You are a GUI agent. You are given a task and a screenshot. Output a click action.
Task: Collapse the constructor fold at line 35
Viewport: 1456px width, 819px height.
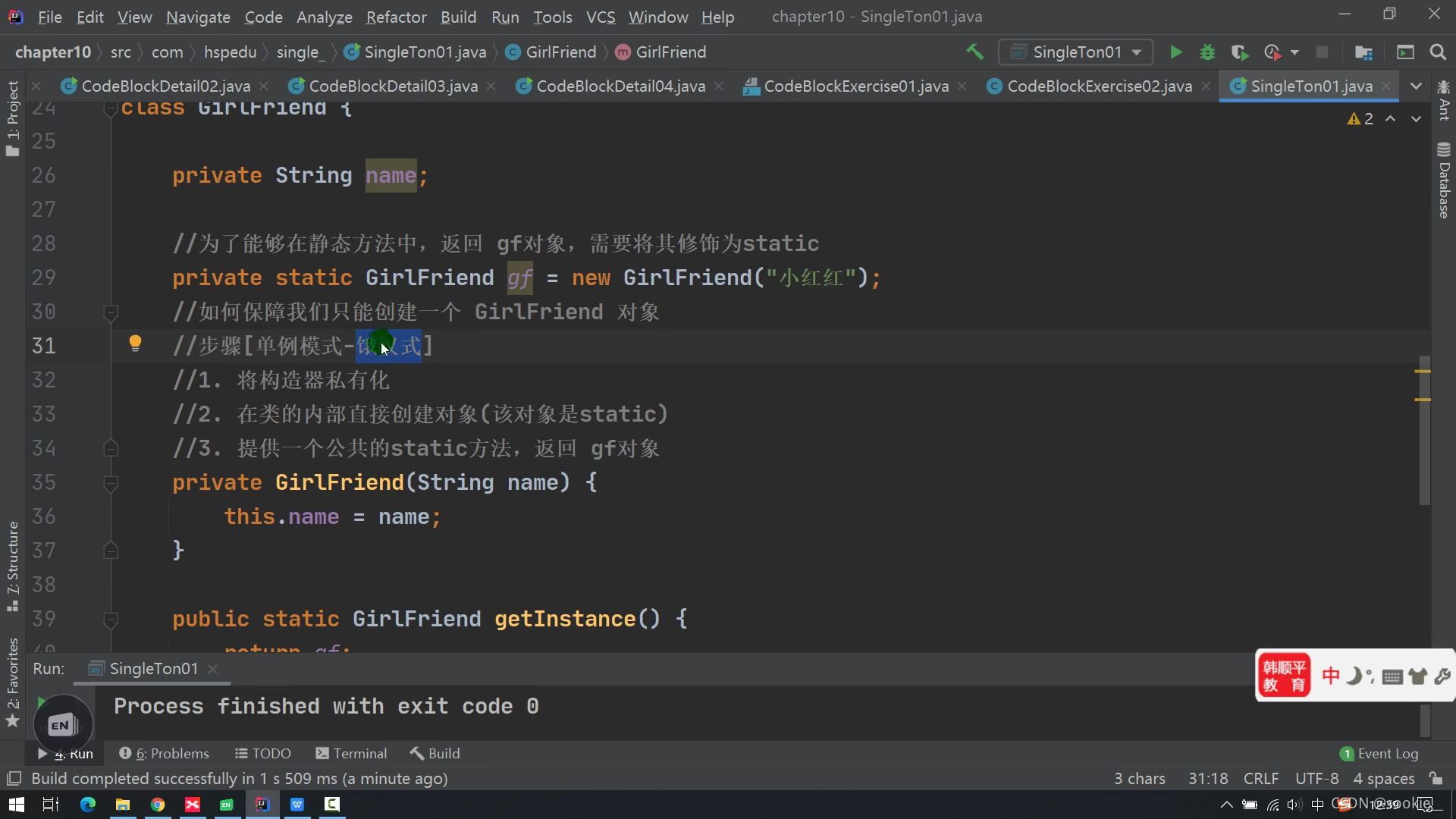pyautogui.click(x=111, y=483)
